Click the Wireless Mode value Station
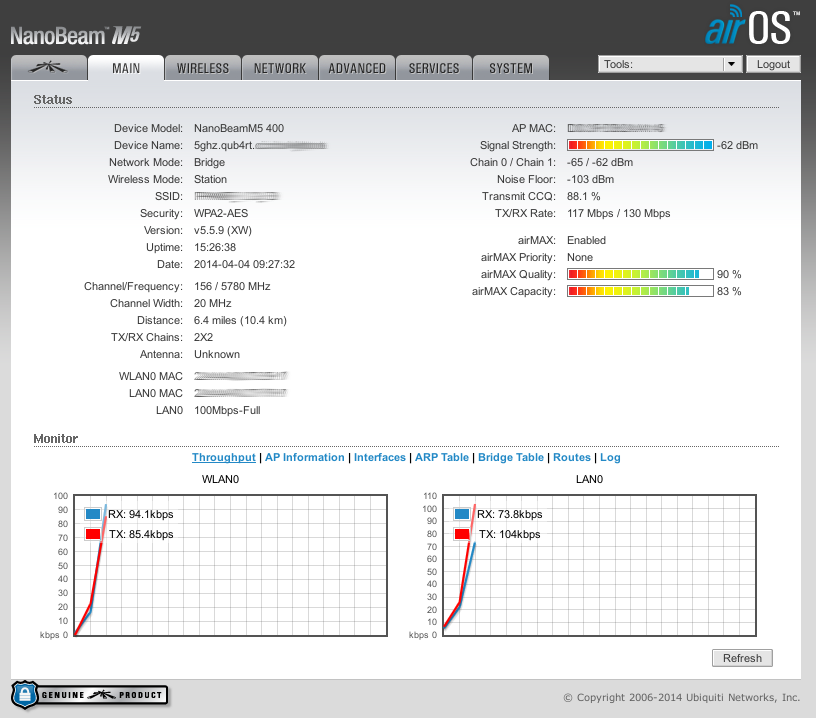Image resolution: width=816 pixels, height=718 pixels. coord(210,179)
